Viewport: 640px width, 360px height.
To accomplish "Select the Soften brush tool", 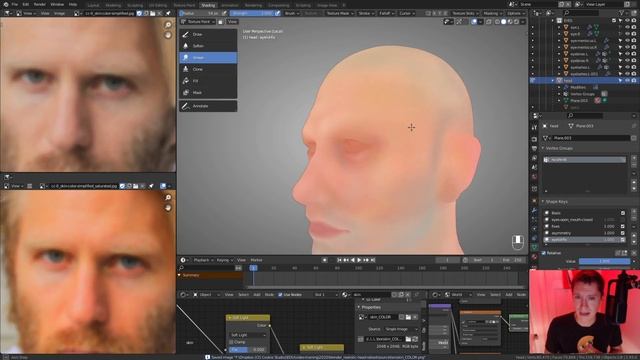I will coord(208,46).
